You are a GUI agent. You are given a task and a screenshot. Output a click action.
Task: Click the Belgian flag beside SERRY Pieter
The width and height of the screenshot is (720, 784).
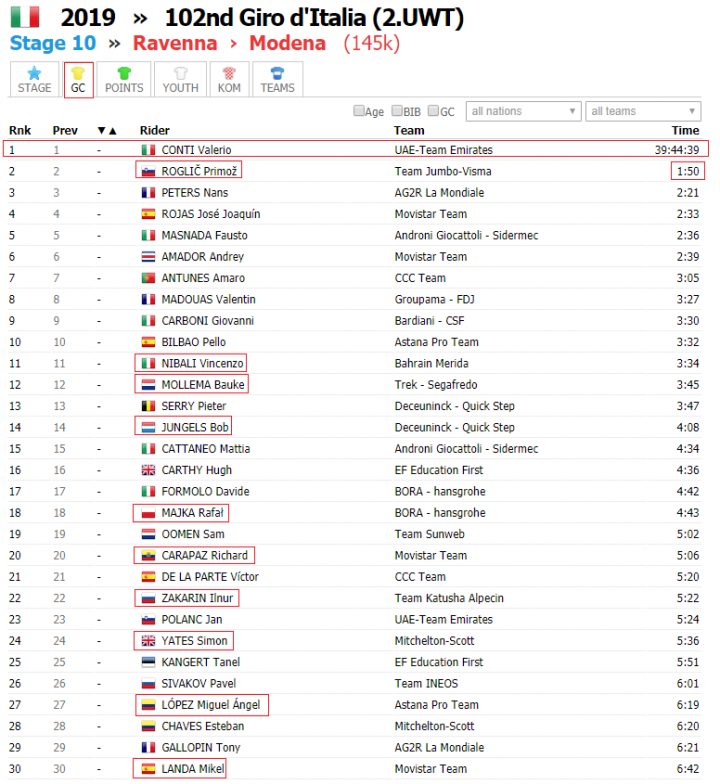click(x=148, y=406)
